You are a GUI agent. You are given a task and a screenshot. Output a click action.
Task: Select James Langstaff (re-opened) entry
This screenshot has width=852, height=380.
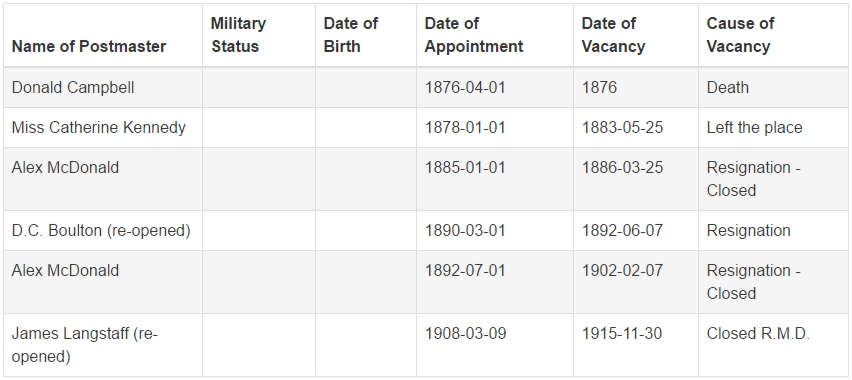(x=84, y=345)
